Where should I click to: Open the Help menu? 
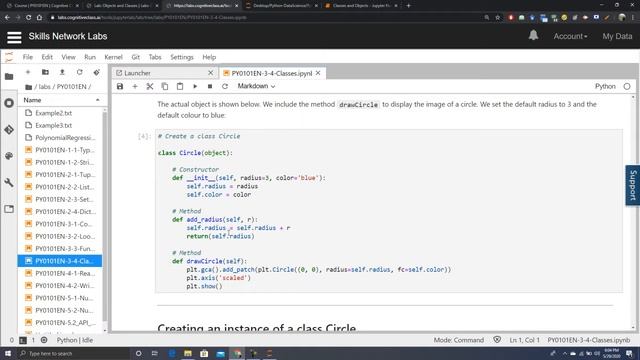(x=209, y=57)
